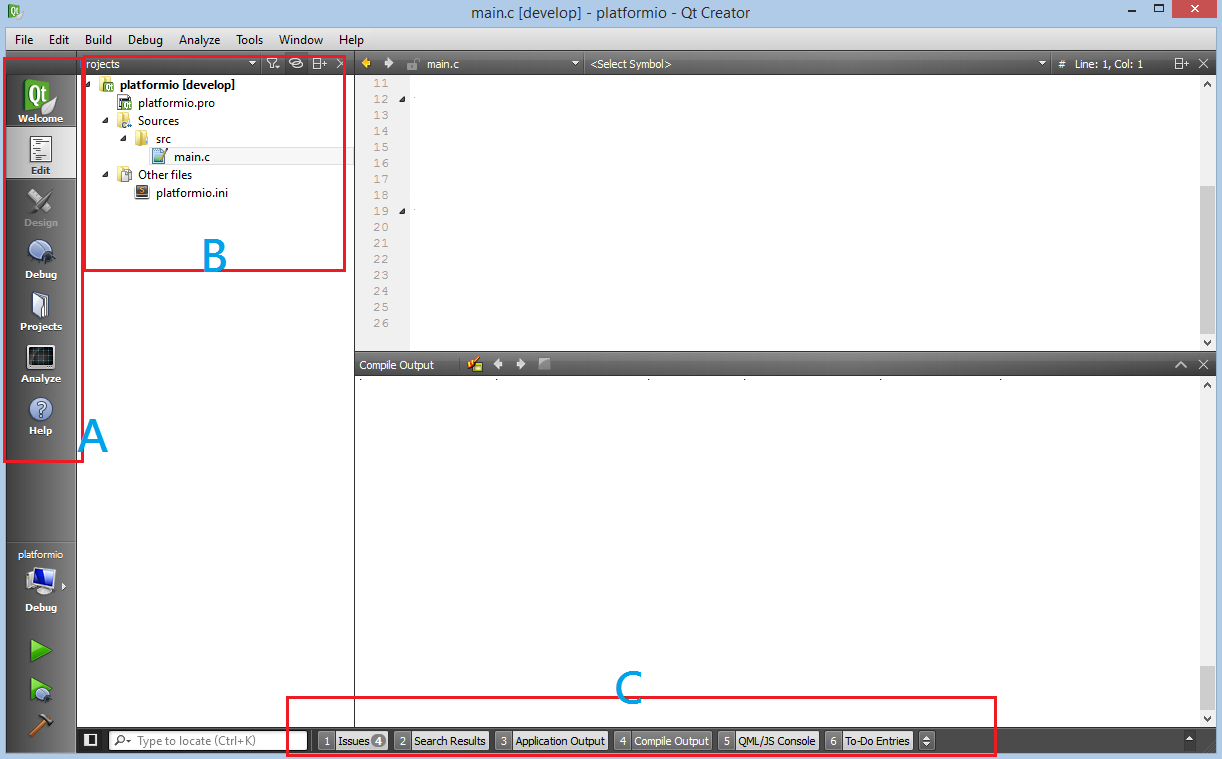Screen dimensions: 1222x759
Task: Open the output pane selector stepper
Action: 926,741
